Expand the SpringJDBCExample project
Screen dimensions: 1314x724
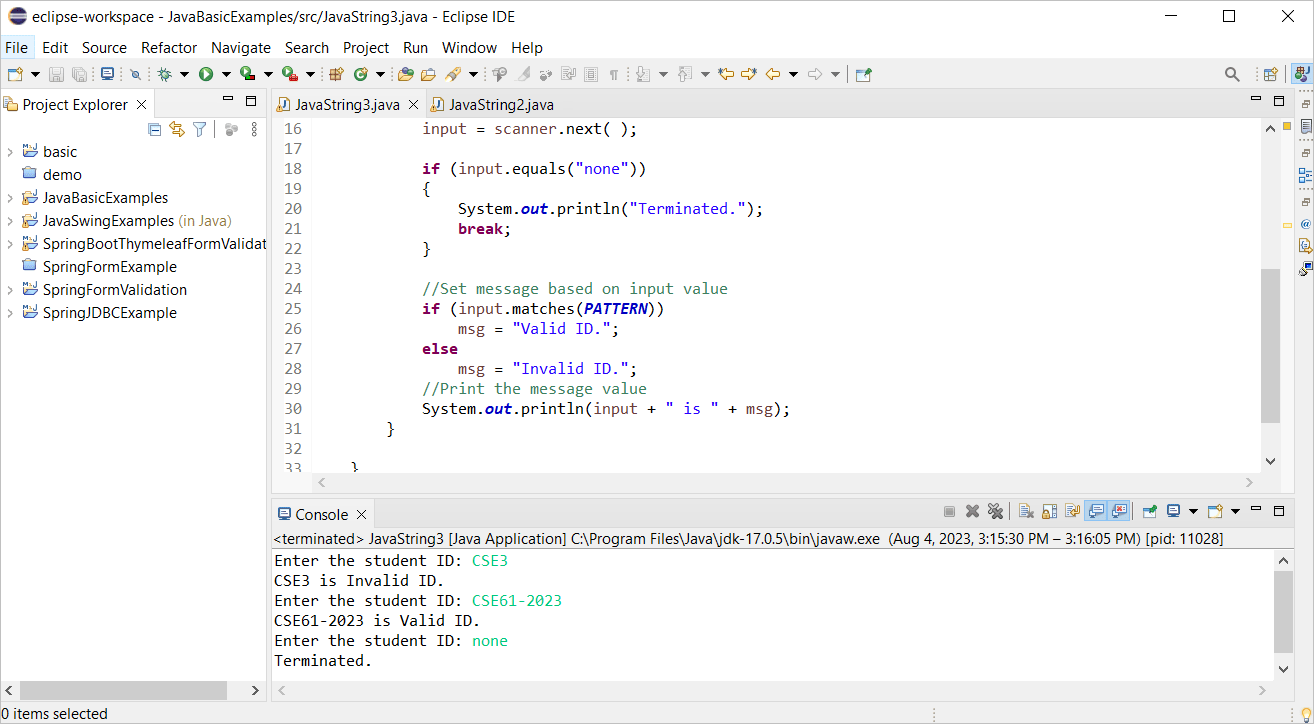[10, 312]
